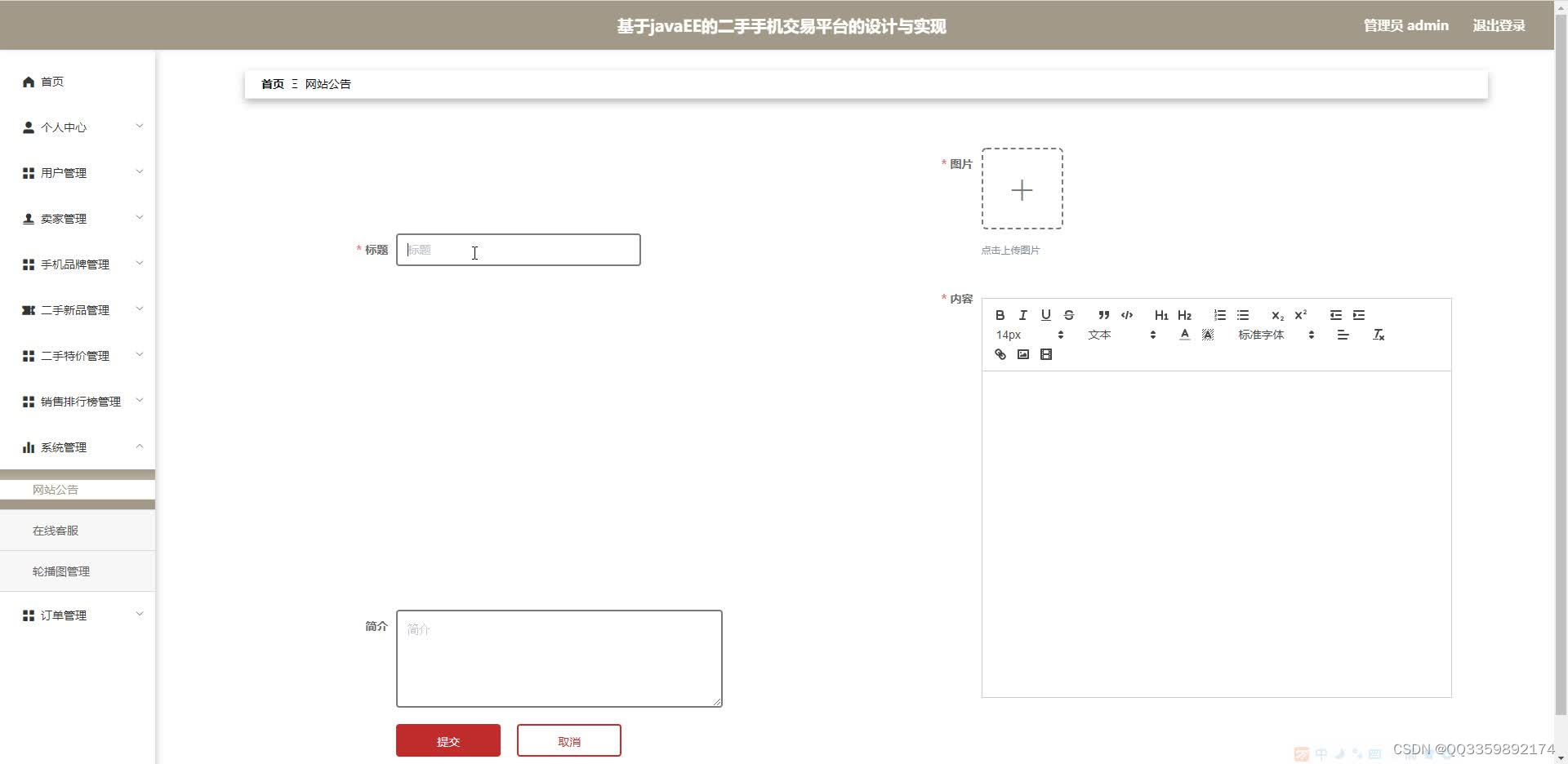Image resolution: width=1568 pixels, height=764 pixels.
Task: Click 首页 in the breadcrumb
Action: [273, 84]
